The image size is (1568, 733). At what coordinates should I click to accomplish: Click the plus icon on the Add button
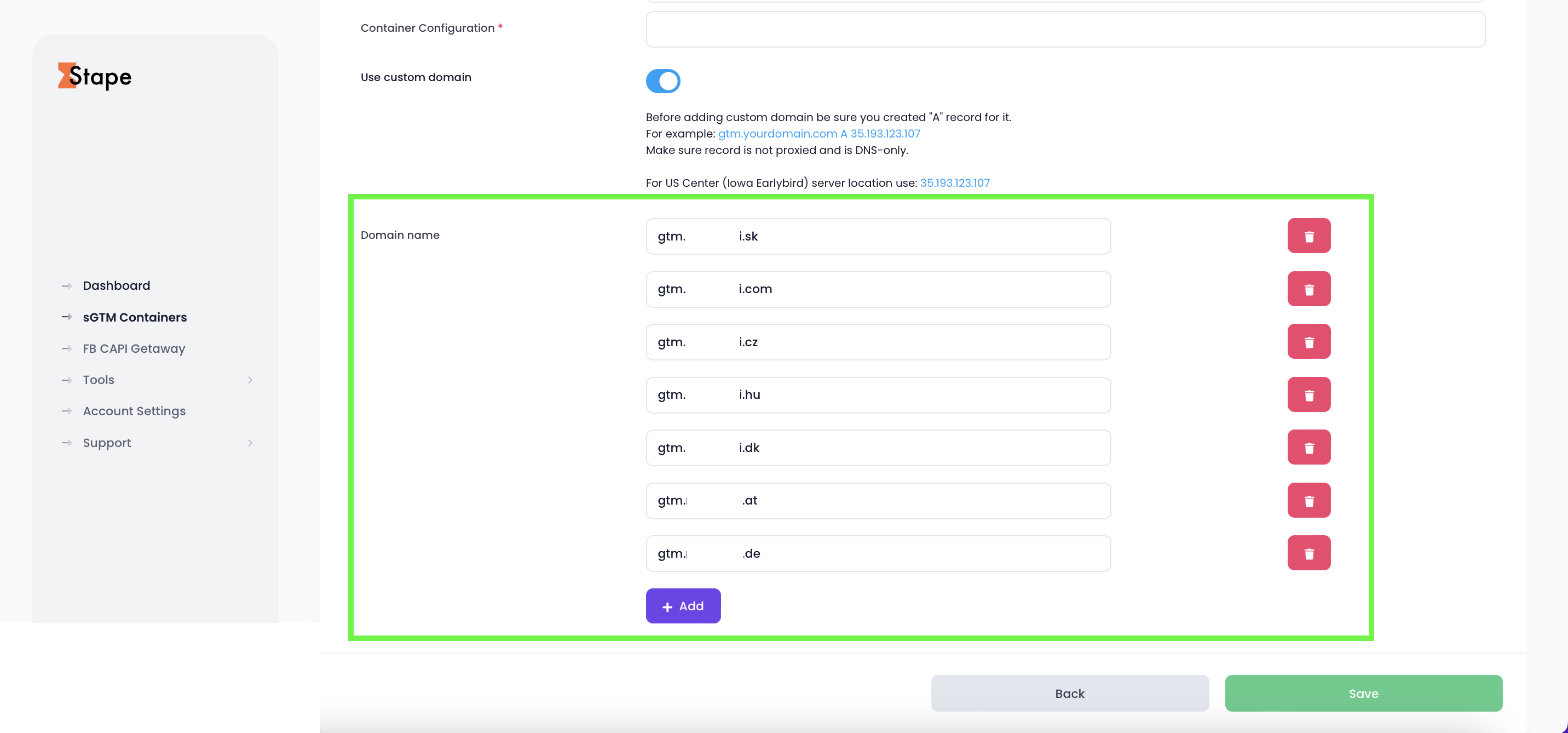pos(668,606)
